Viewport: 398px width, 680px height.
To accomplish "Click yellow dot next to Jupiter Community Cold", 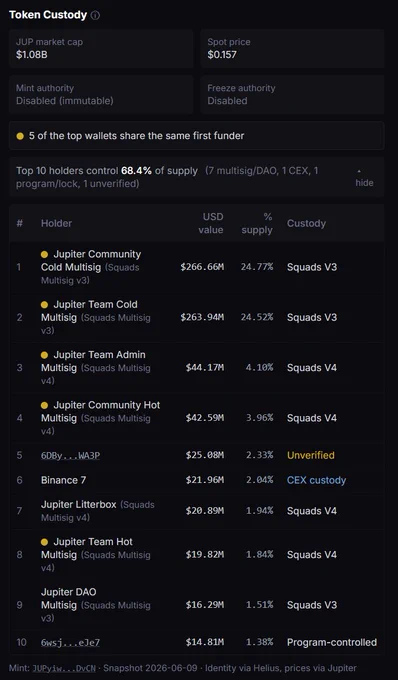I will pos(44,255).
